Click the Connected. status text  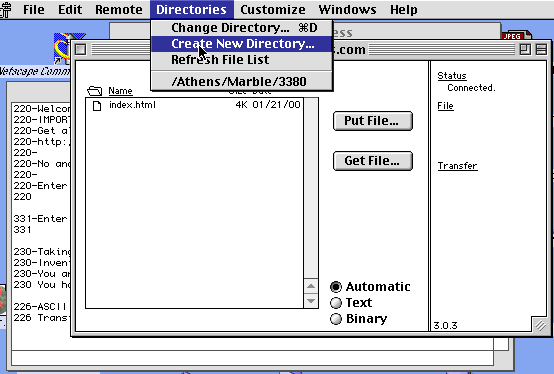click(x=471, y=88)
